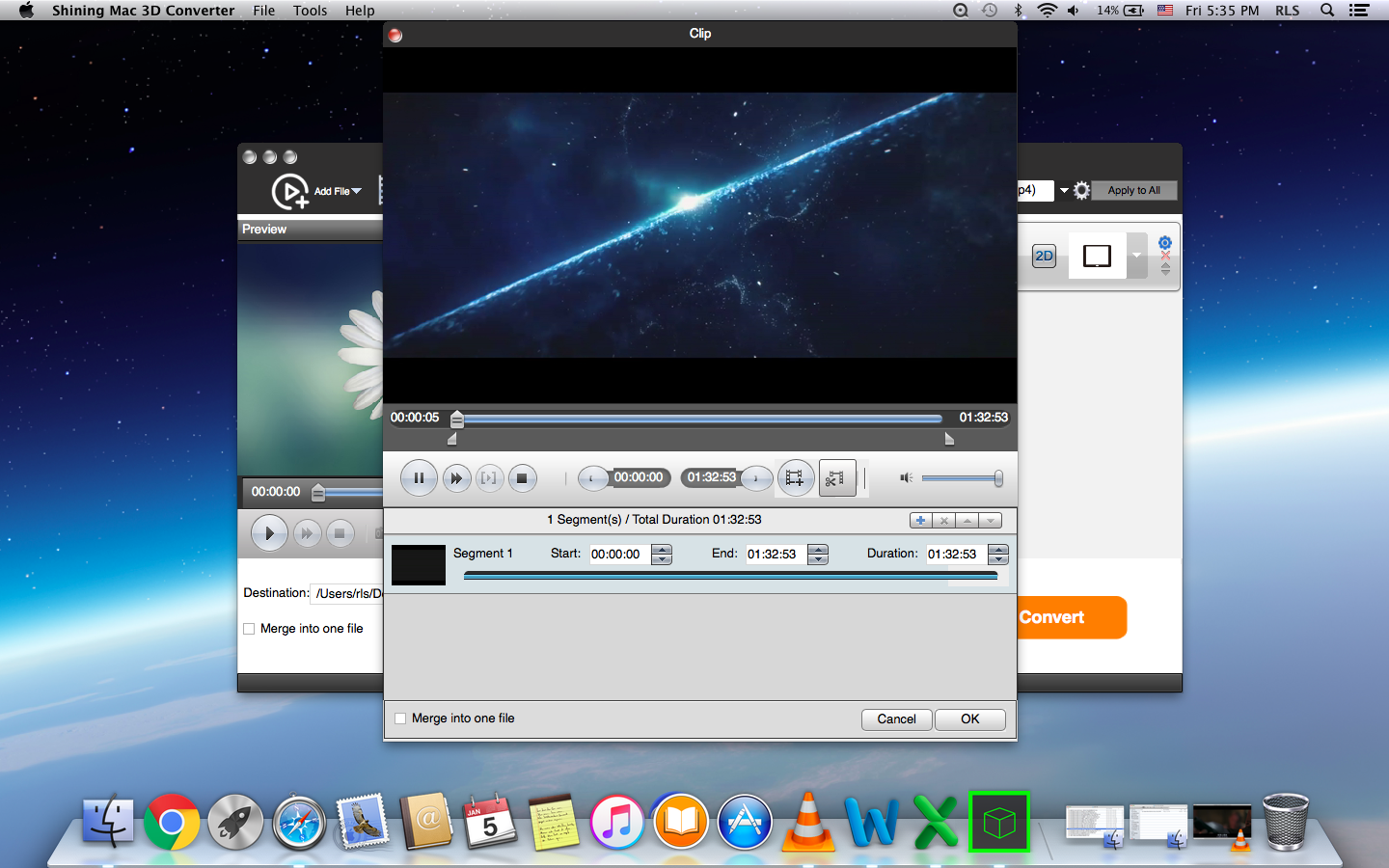Open the output format dropdown arrow
The image size is (1389, 868).
pyautogui.click(x=1064, y=191)
